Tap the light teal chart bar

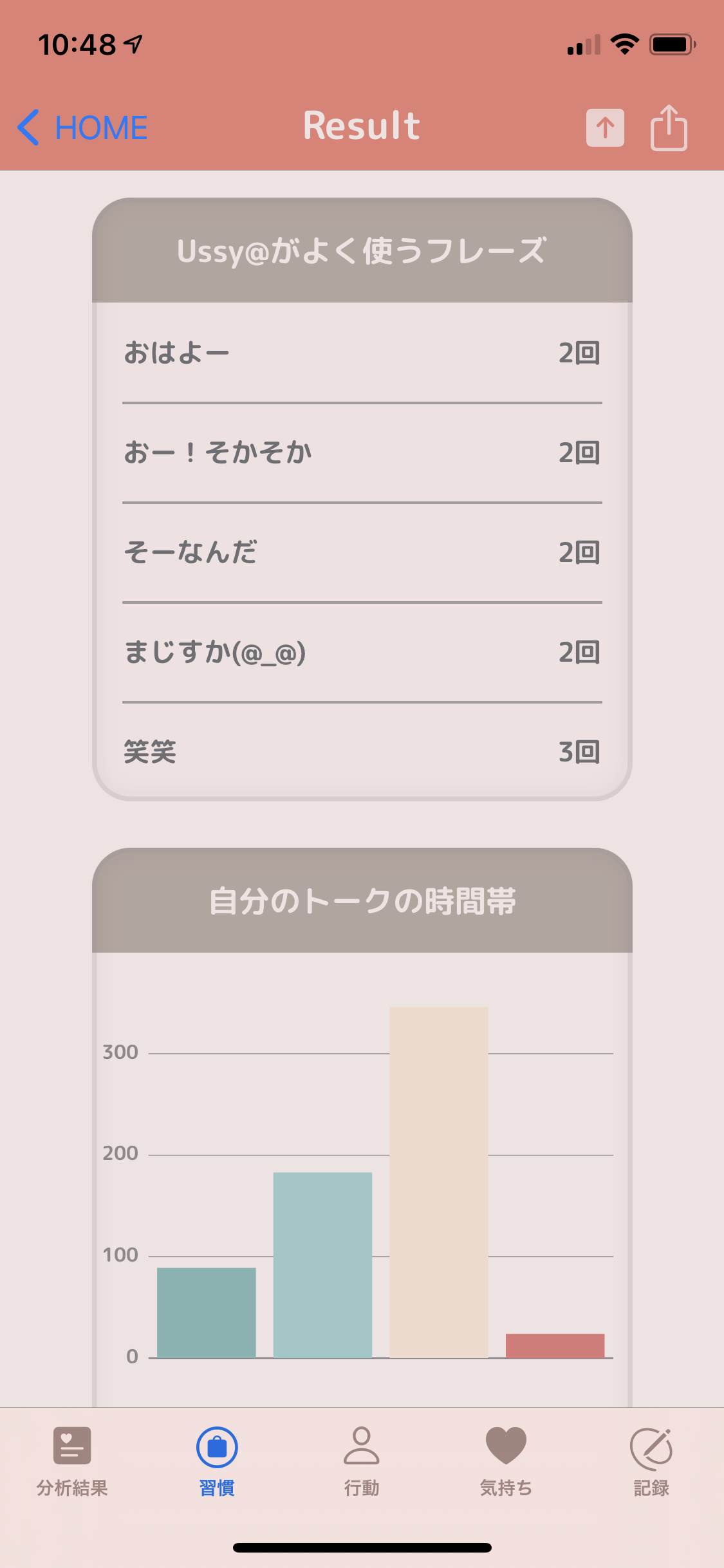click(x=322, y=1264)
